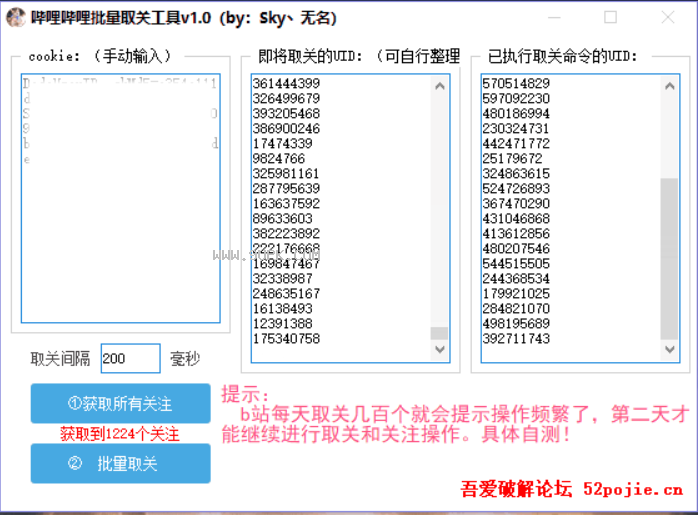Screen dimensions: 698x515
Task: Select UID 324863615 in executed list
Action: [x=516, y=174]
